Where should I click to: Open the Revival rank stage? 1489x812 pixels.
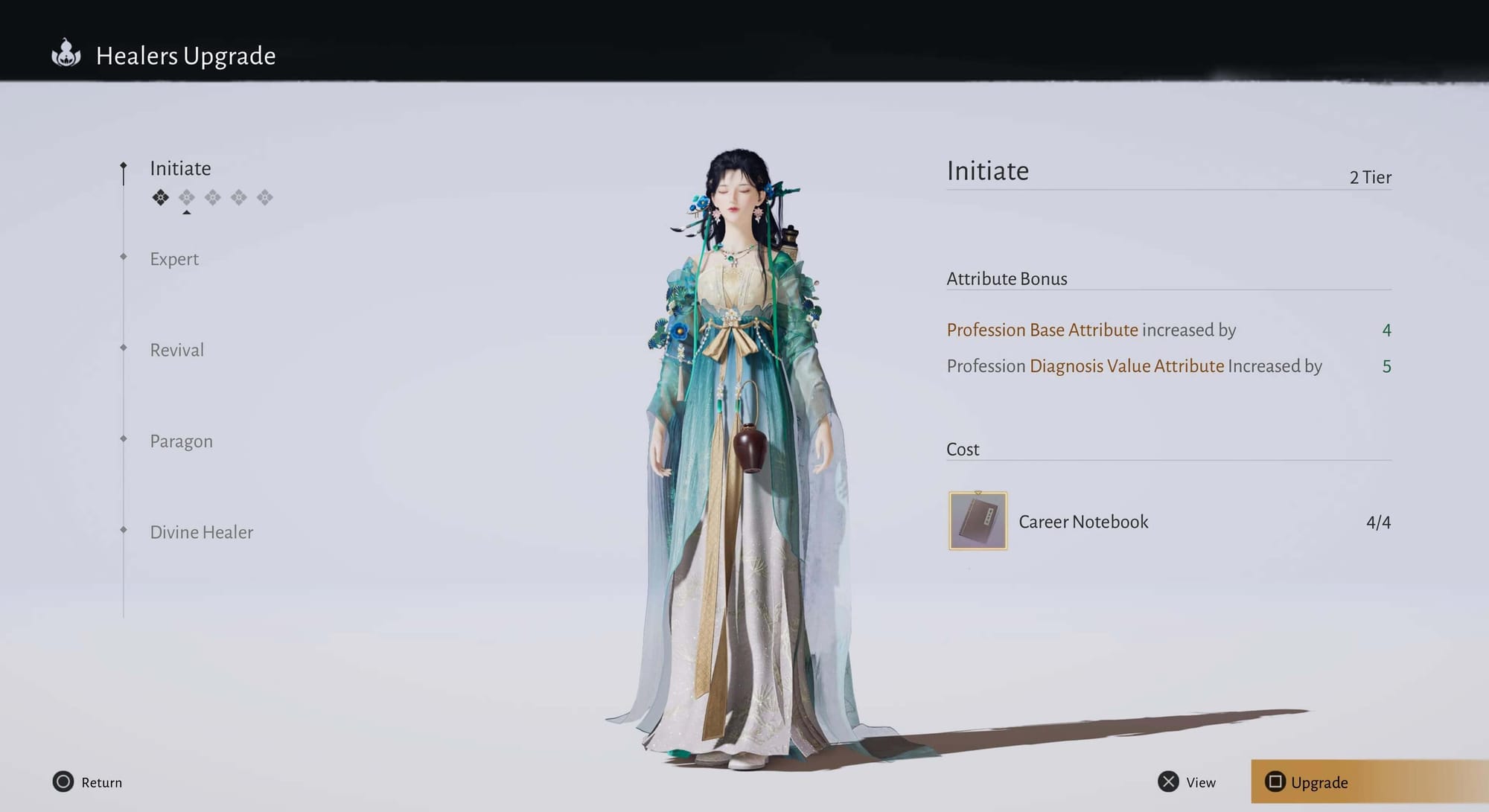tap(176, 350)
